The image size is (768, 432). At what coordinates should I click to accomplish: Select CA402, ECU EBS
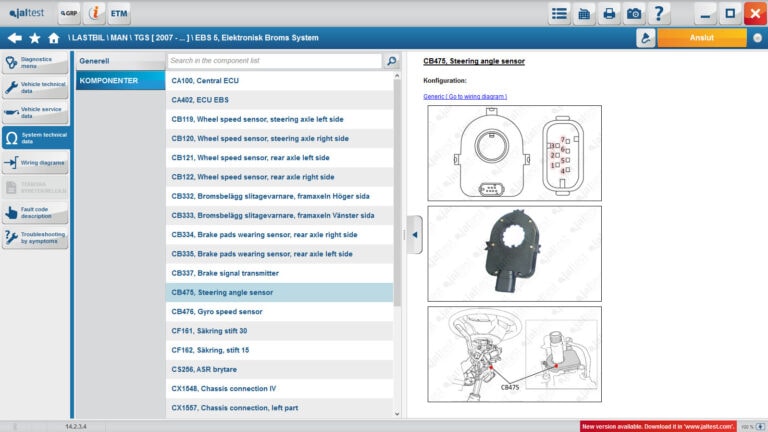[279, 100]
